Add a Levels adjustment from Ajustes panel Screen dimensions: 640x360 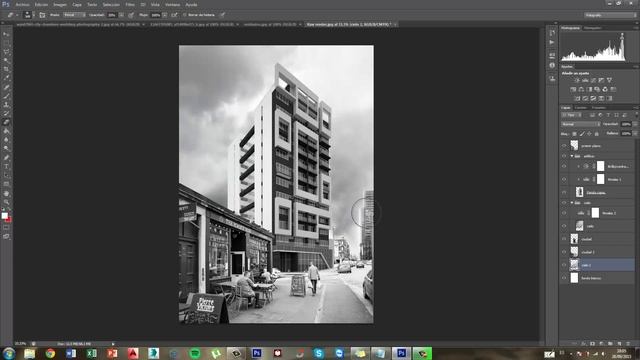click(x=585, y=80)
